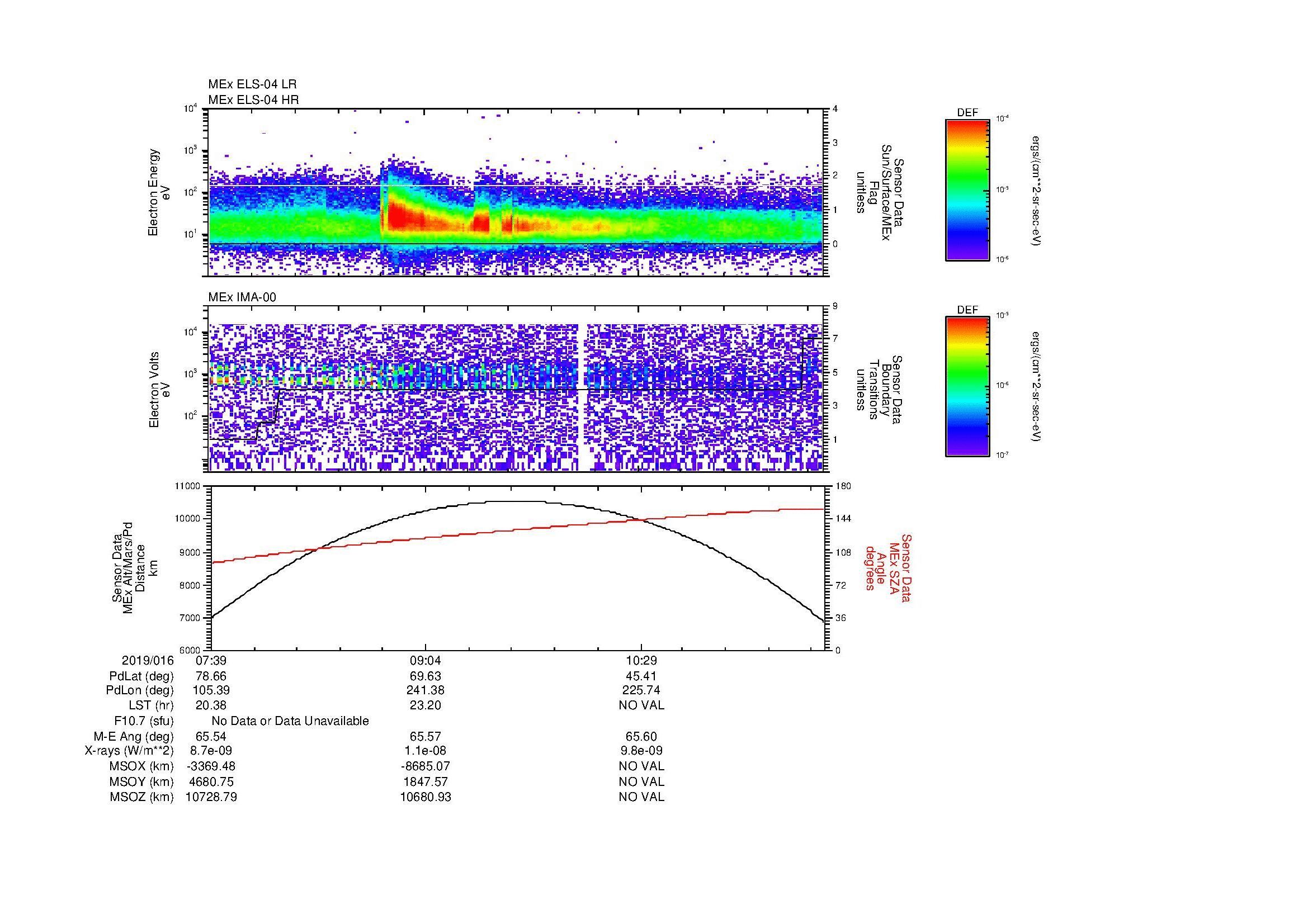Click the PdLon value 241.38

point(426,690)
